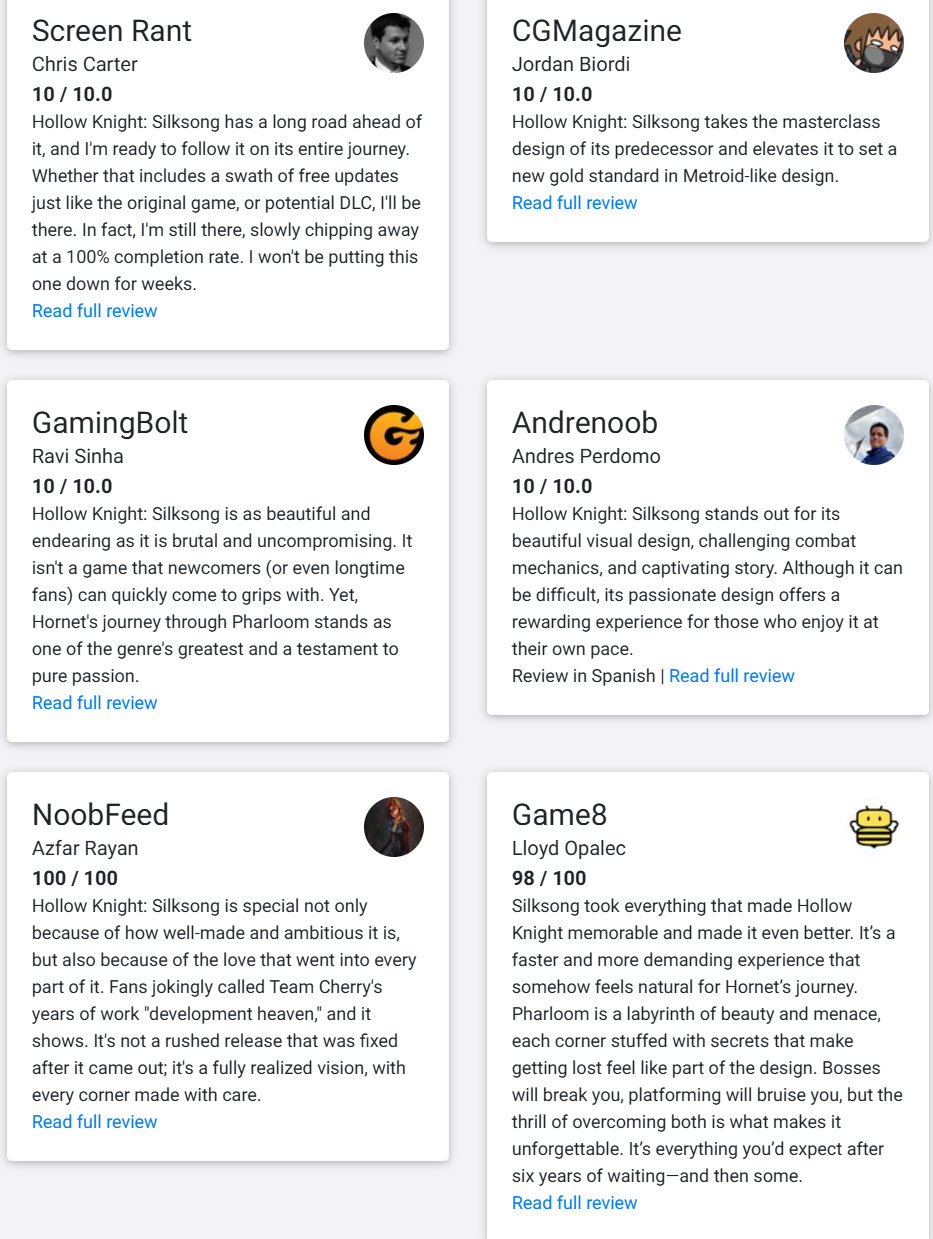Viewport: 933px width, 1239px height.
Task: Click the GamingBolt outlet name
Action: click(x=110, y=423)
